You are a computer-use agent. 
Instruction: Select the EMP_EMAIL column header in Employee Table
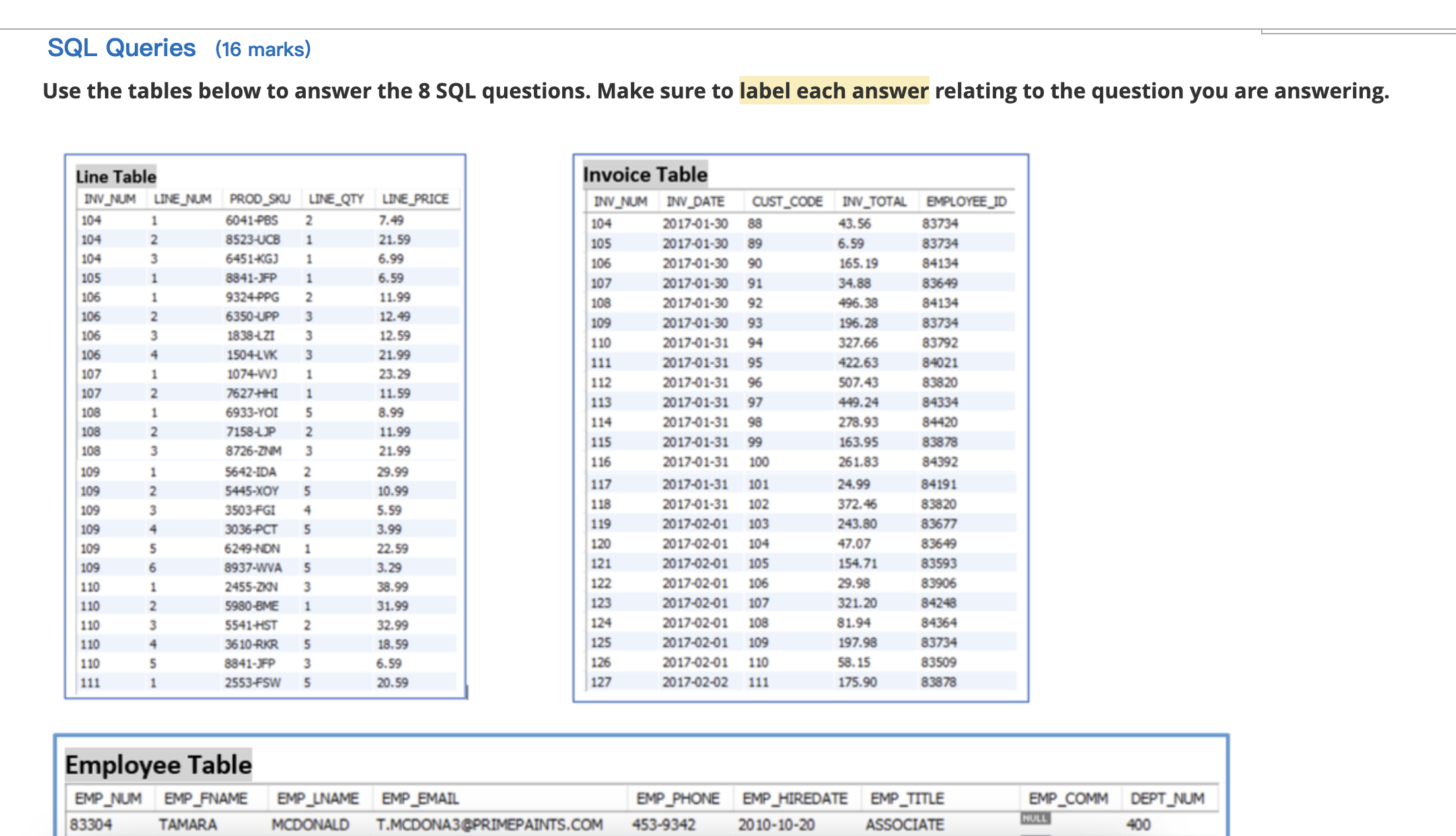tap(420, 798)
